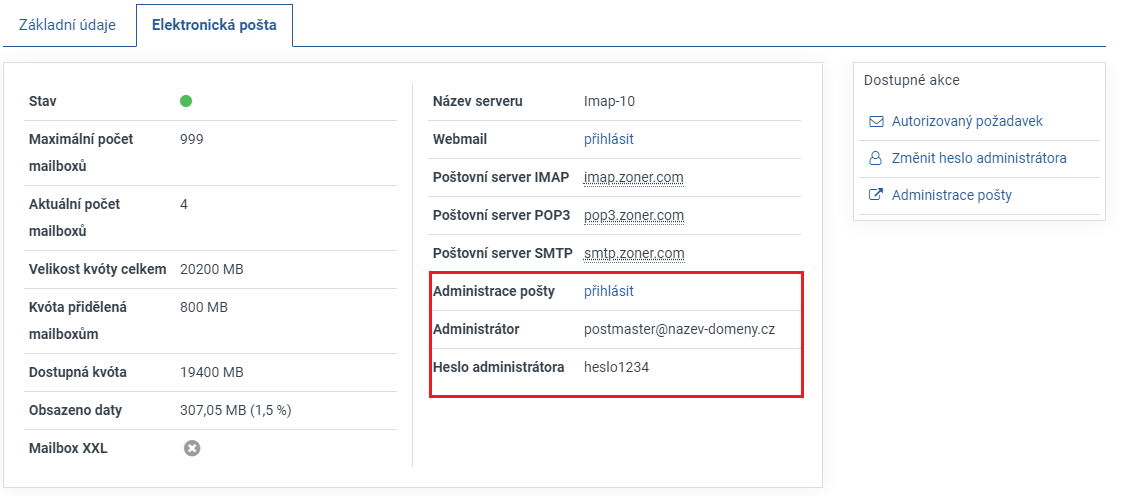This screenshot has height=496, width=1122.
Task: Choose Změnit heslo administrátora action
Action: 979,158
